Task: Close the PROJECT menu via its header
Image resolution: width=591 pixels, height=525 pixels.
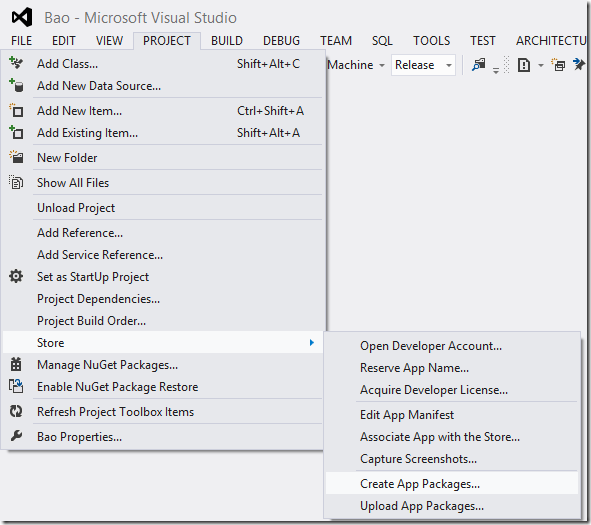Action: point(167,40)
